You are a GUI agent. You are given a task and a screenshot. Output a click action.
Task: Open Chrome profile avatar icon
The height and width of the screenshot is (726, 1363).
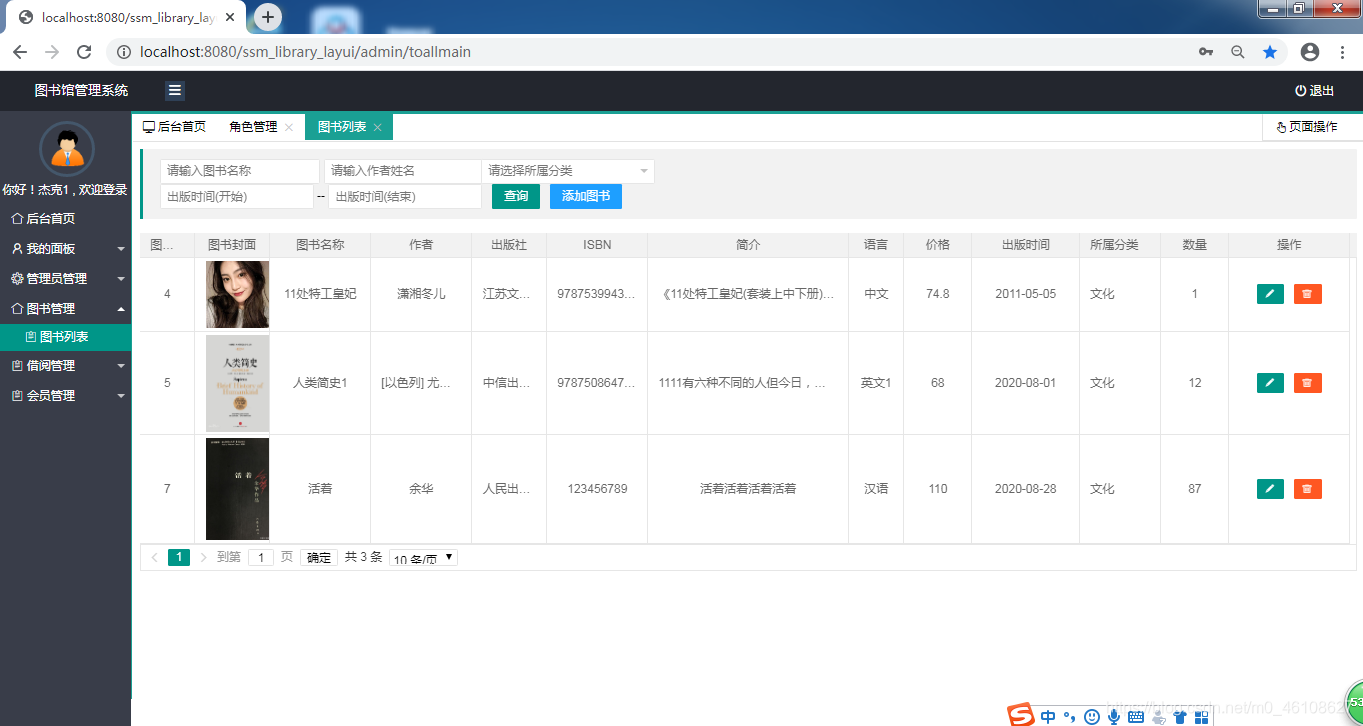(1310, 52)
